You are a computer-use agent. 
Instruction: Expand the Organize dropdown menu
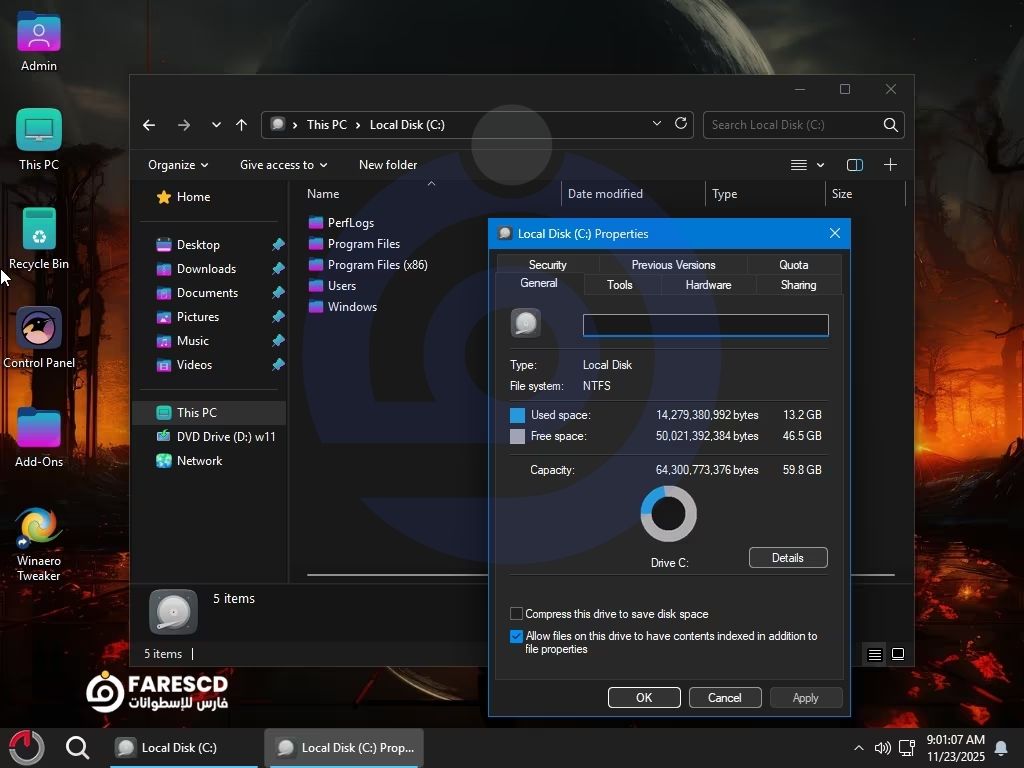click(x=178, y=165)
